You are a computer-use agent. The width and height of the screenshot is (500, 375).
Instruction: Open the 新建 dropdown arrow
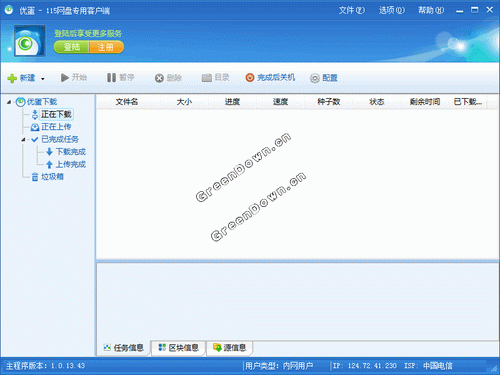[x=43, y=79]
